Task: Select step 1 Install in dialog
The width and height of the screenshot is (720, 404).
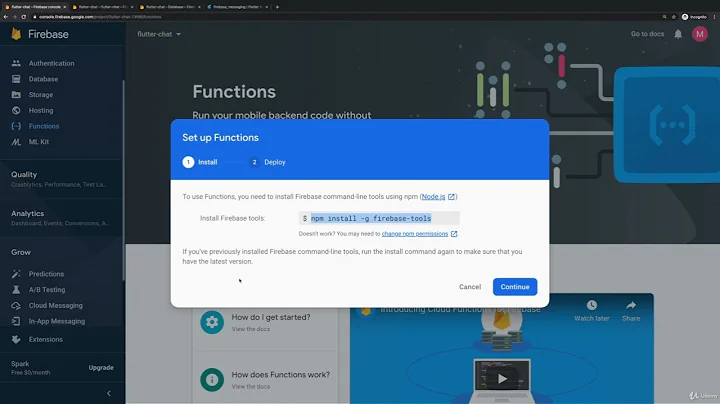Action: click(200, 162)
